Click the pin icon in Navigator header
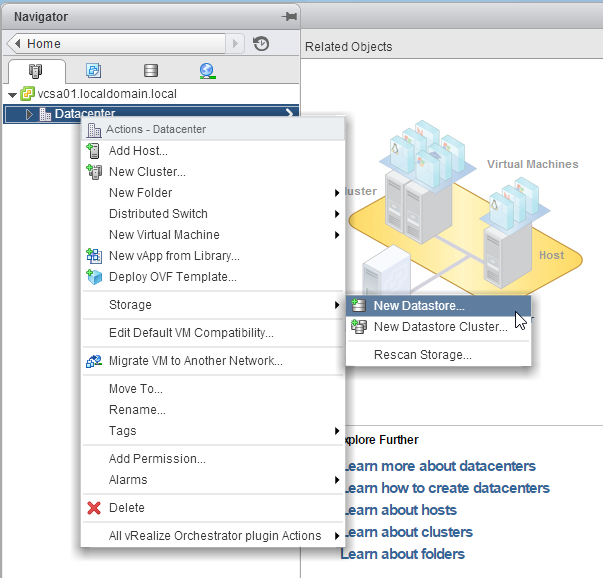The image size is (603, 578). pos(289,16)
